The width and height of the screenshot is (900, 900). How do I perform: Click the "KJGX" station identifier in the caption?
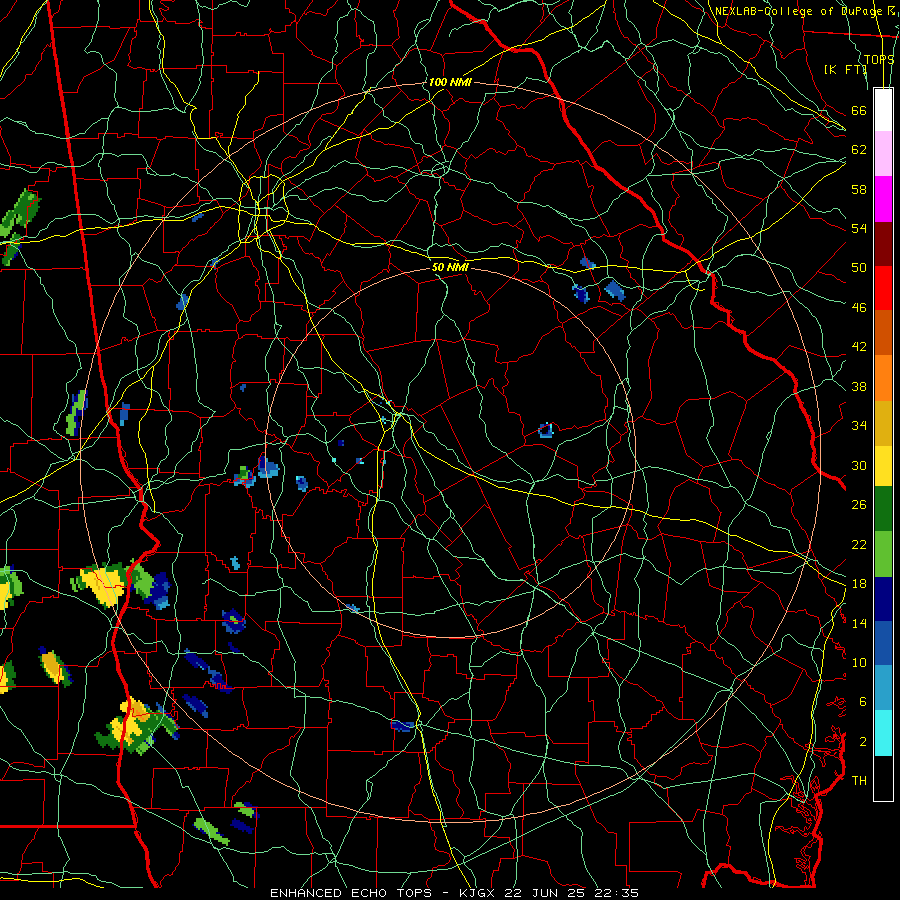point(476,893)
